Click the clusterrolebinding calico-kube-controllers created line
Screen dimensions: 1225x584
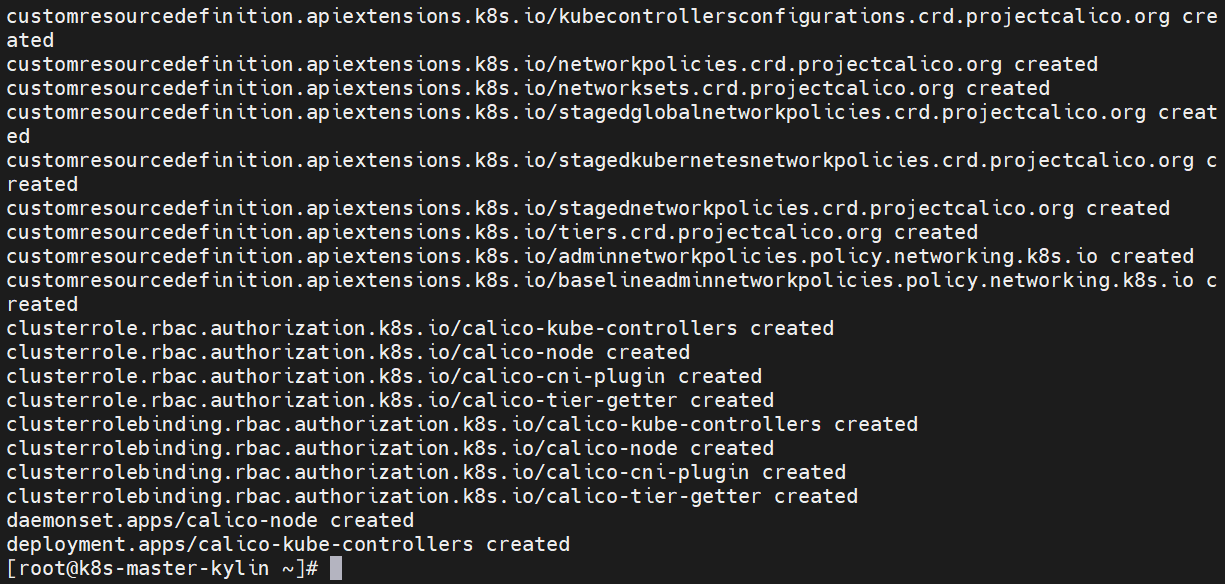tap(462, 424)
